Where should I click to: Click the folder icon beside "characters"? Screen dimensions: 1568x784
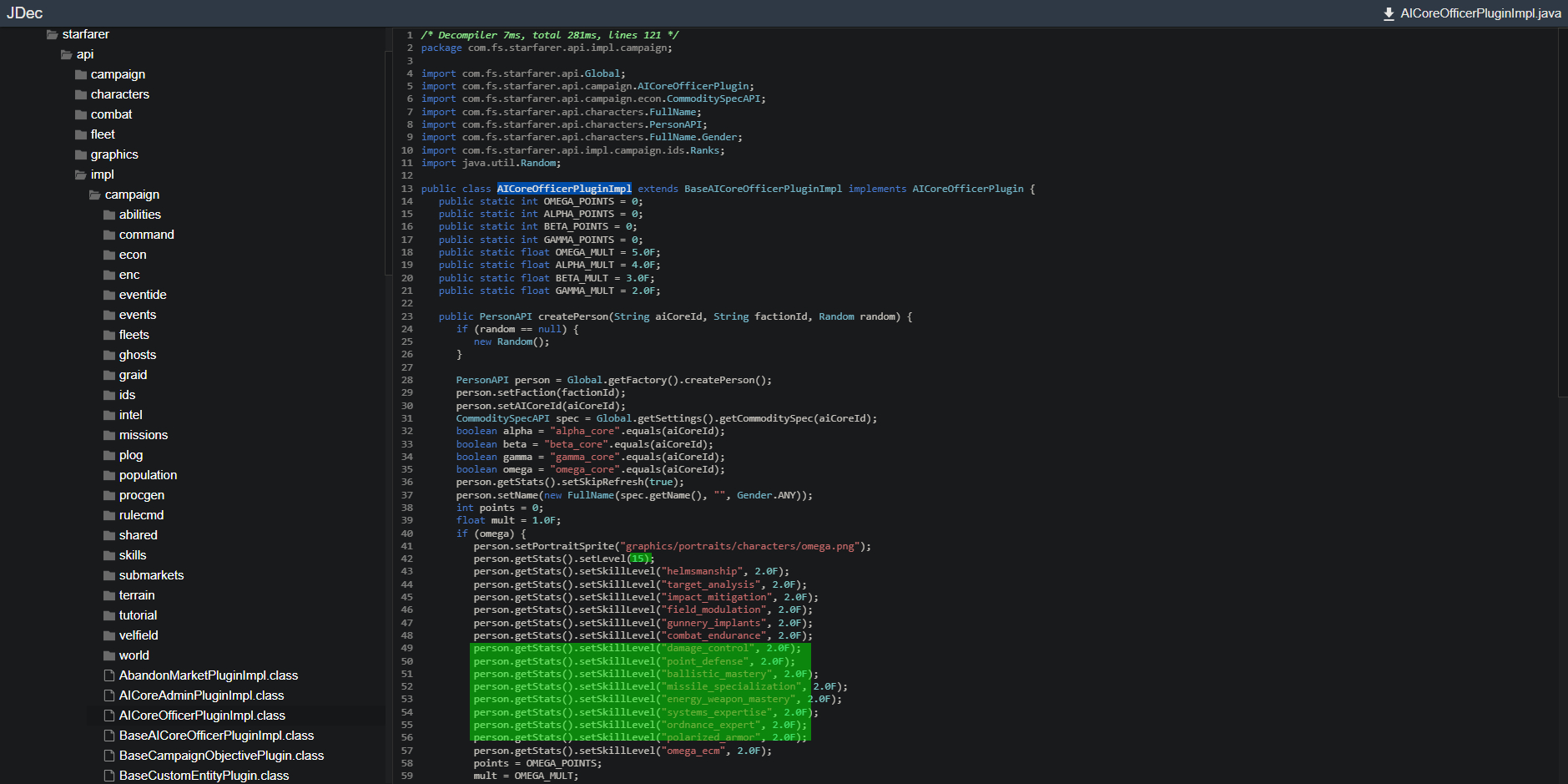pyautogui.click(x=79, y=94)
